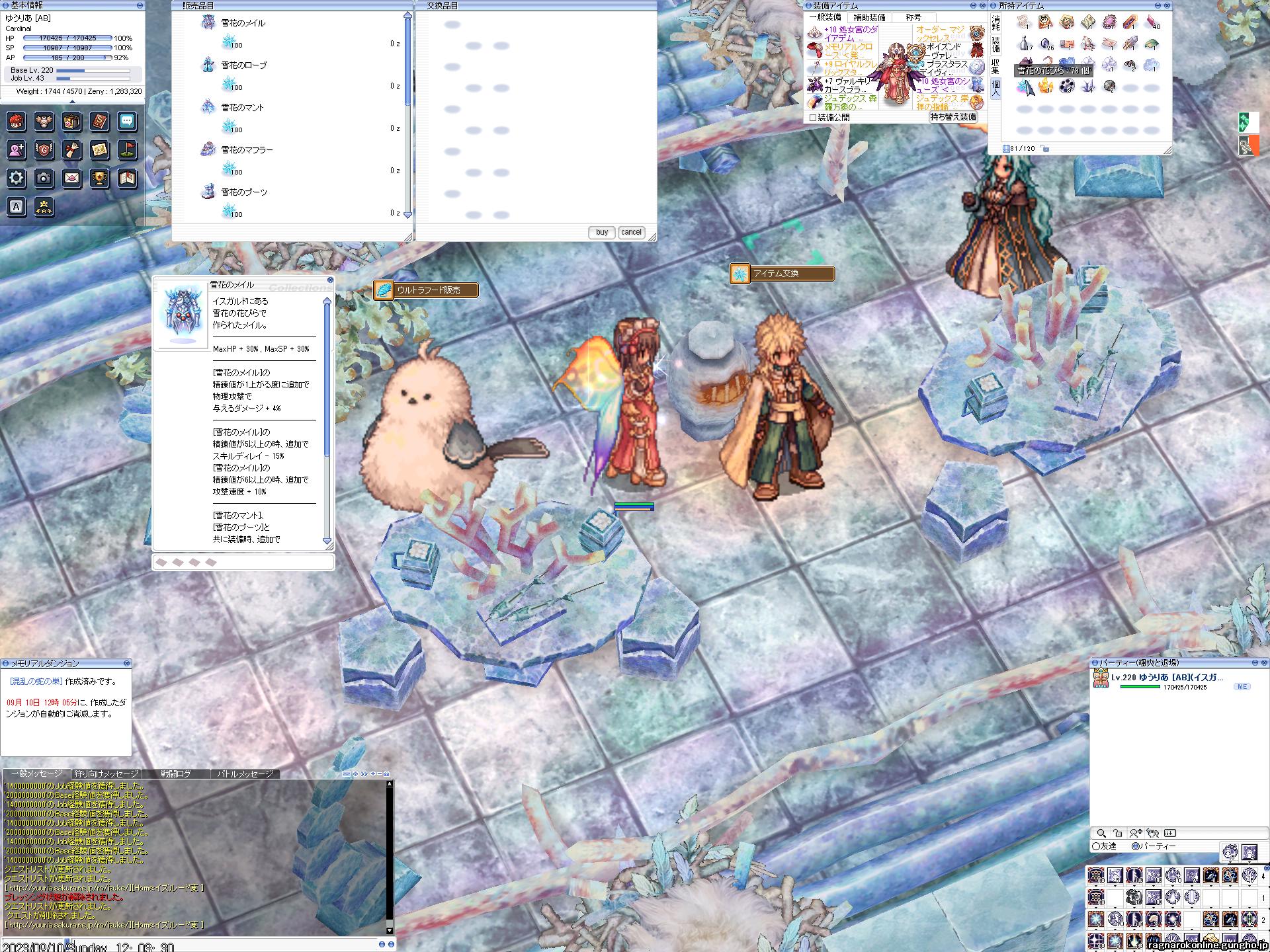Open the winged guild shield icon
1270x952 pixels.
click(x=44, y=150)
